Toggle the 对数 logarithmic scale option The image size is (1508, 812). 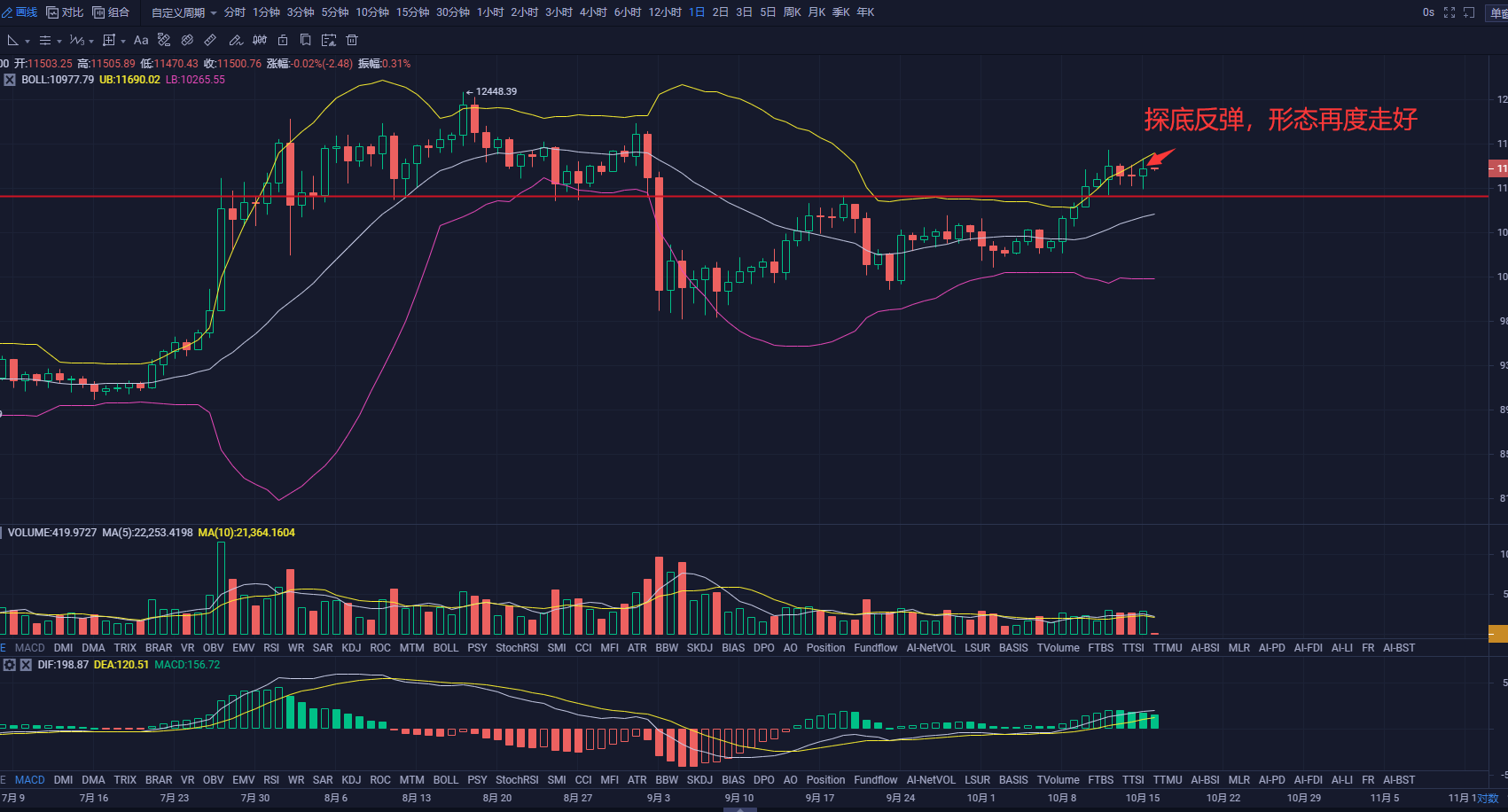pos(1488,798)
